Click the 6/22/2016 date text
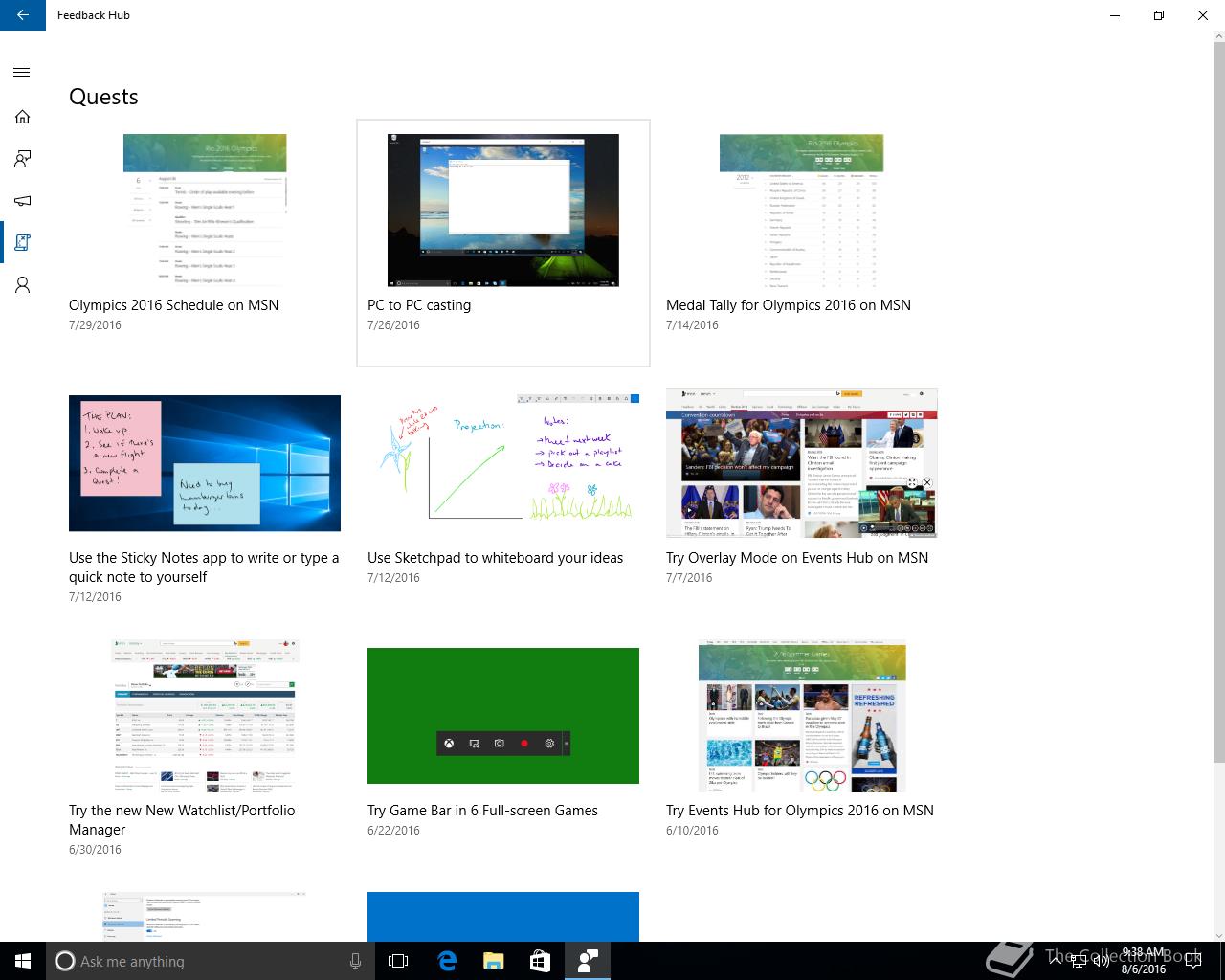 (x=393, y=831)
